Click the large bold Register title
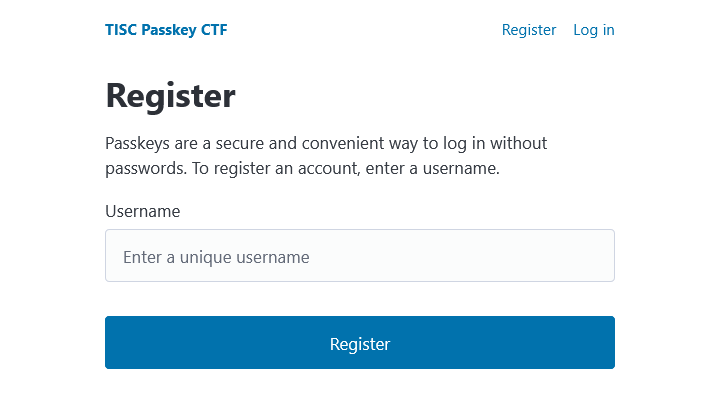 click(x=170, y=96)
